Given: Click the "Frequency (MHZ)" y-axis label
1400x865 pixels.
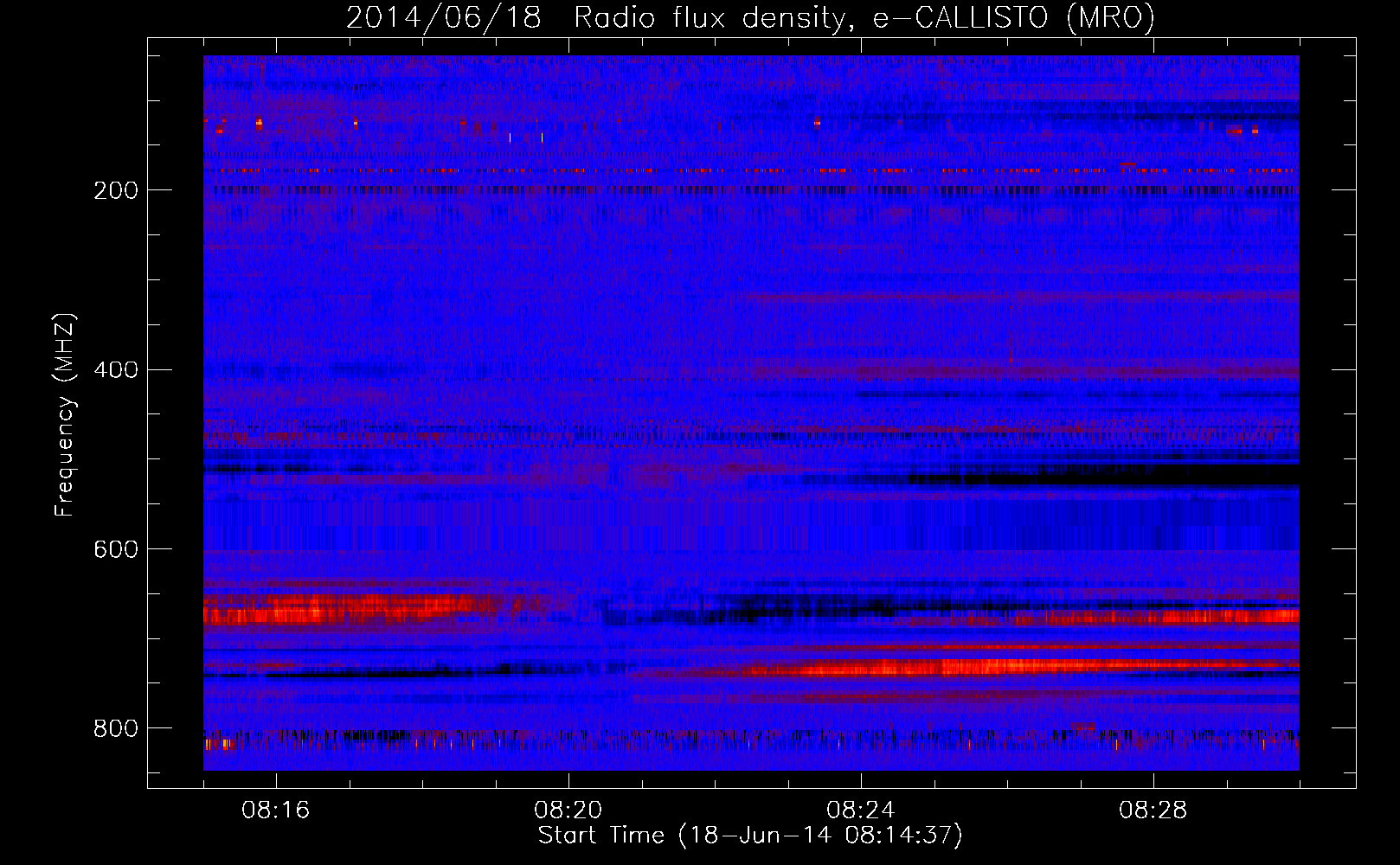Looking at the screenshot, I should point(65,414).
